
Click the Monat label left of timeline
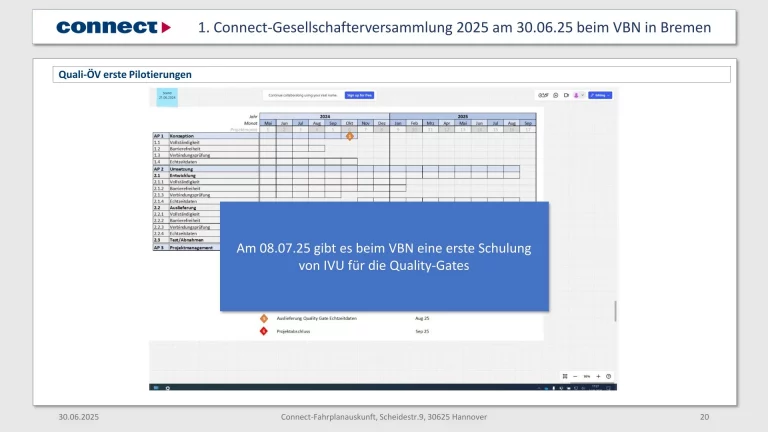tap(250, 123)
